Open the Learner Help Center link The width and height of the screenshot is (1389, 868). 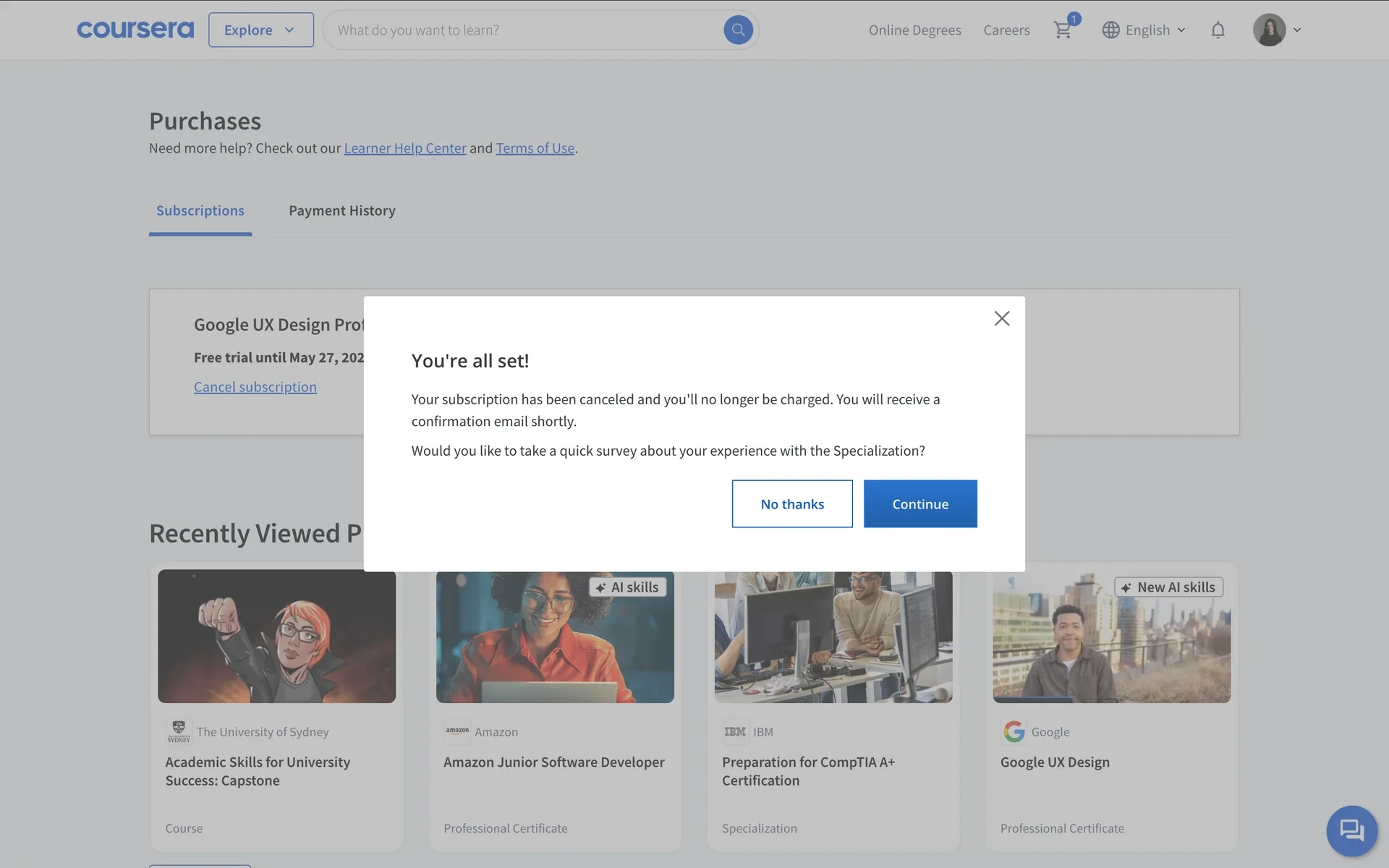(405, 148)
